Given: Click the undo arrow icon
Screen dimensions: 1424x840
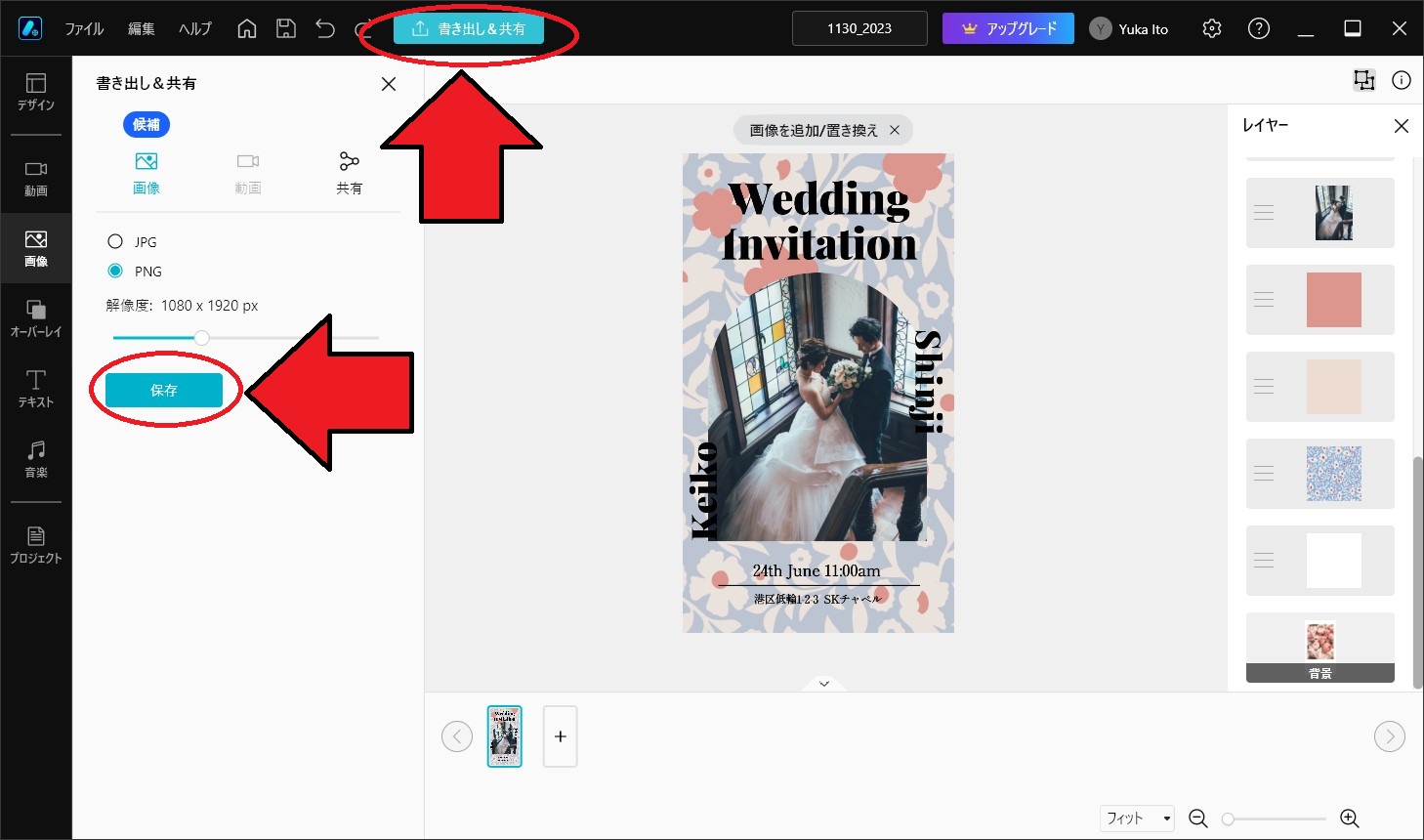Looking at the screenshot, I should tap(325, 28).
